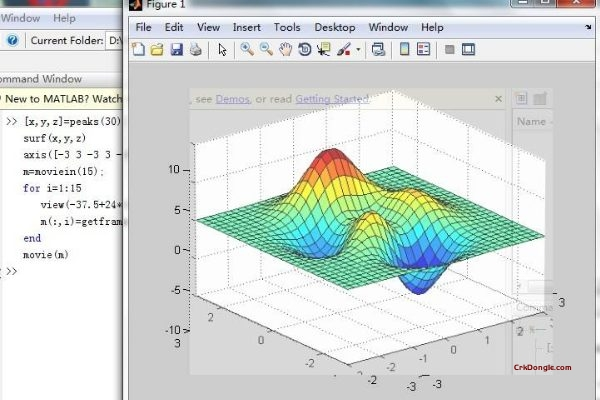
Task: Click the New Figure icon
Action: [138, 49]
